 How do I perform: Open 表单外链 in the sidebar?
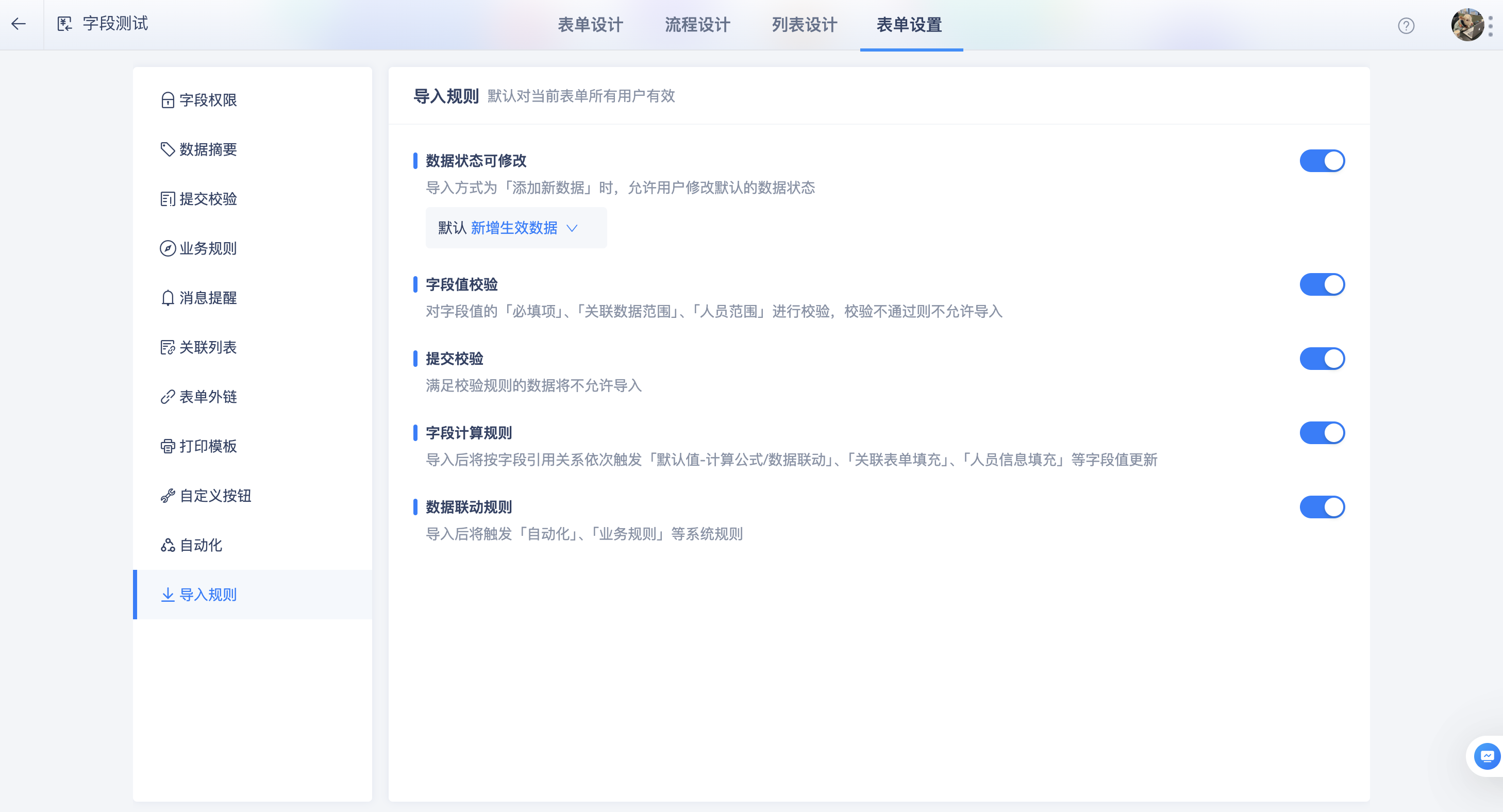[252, 397]
